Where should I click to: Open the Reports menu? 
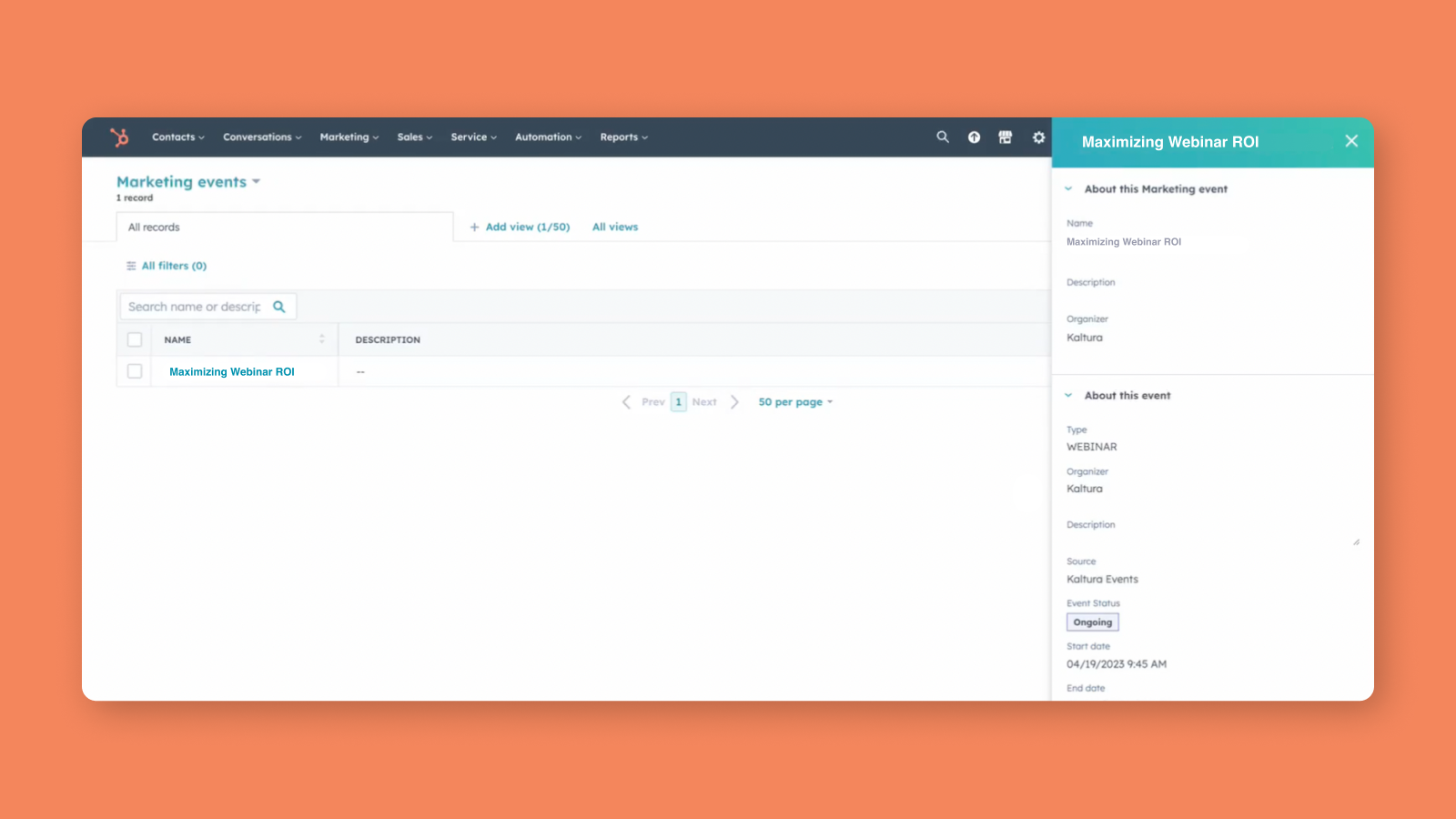tap(623, 137)
